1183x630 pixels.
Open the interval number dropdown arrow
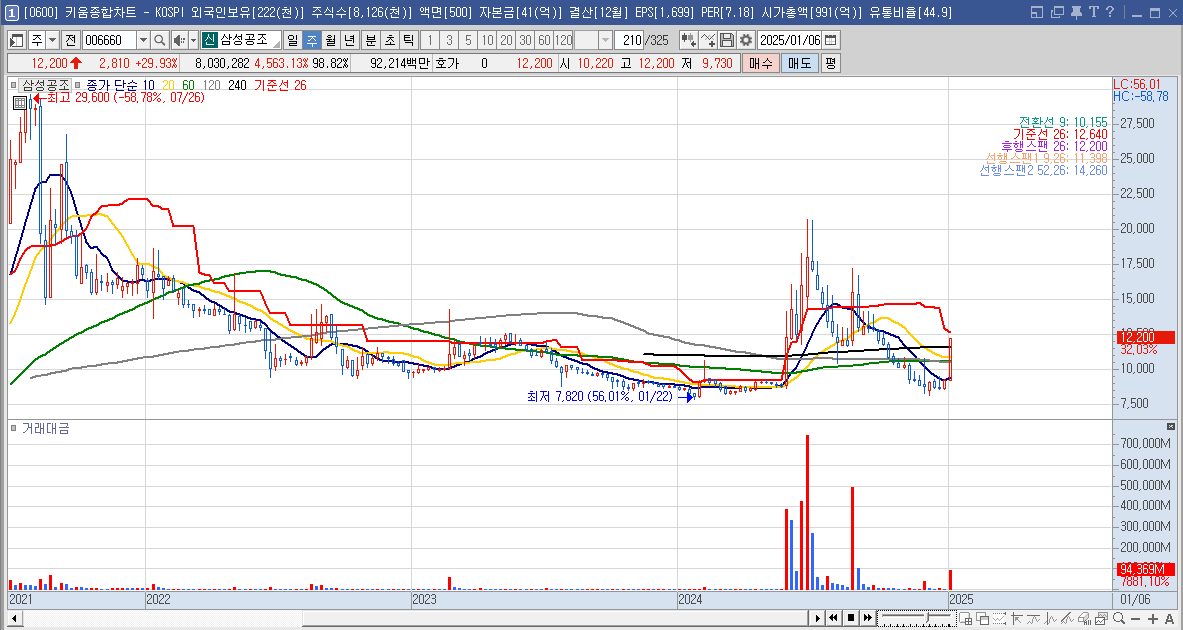pyautogui.click(x=605, y=40)
